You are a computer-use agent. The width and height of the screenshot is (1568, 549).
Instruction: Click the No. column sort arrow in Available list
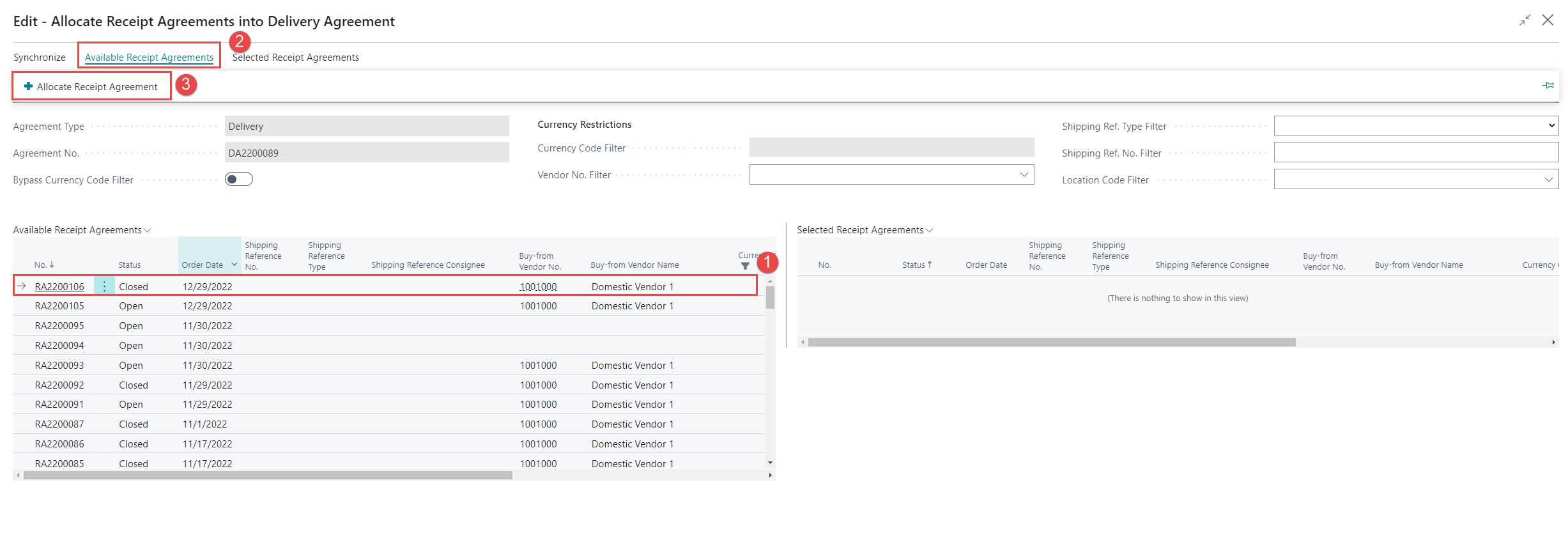(x=52, y=265)
